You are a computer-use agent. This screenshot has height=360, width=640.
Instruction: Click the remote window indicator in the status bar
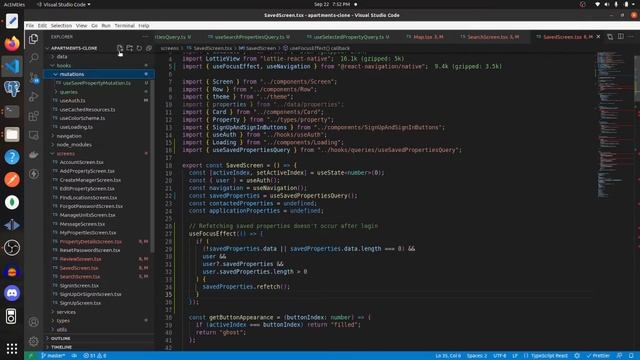coord(30,356)
